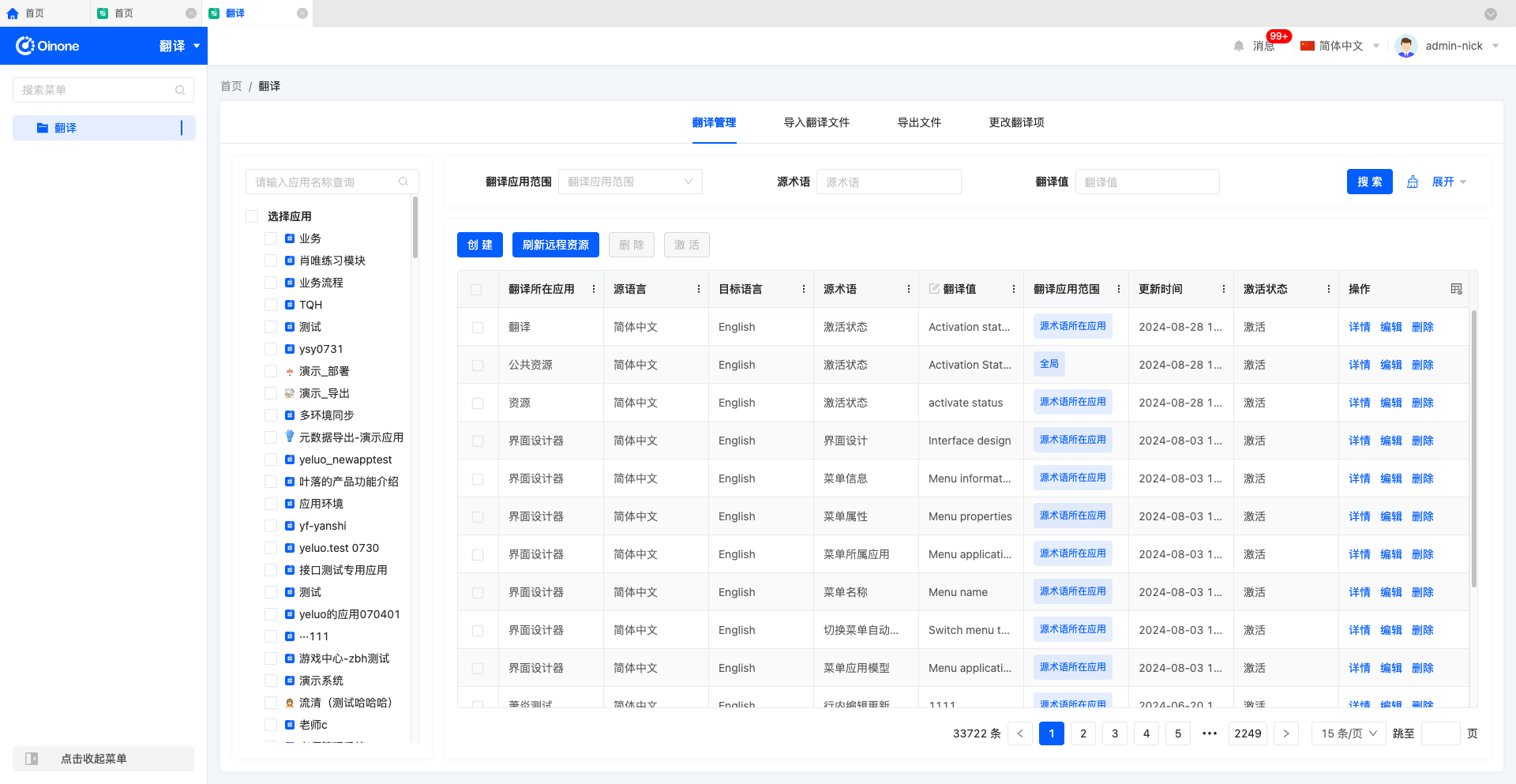
Task: Switch to 导出文件 tab
Action: tap(919, 122)
